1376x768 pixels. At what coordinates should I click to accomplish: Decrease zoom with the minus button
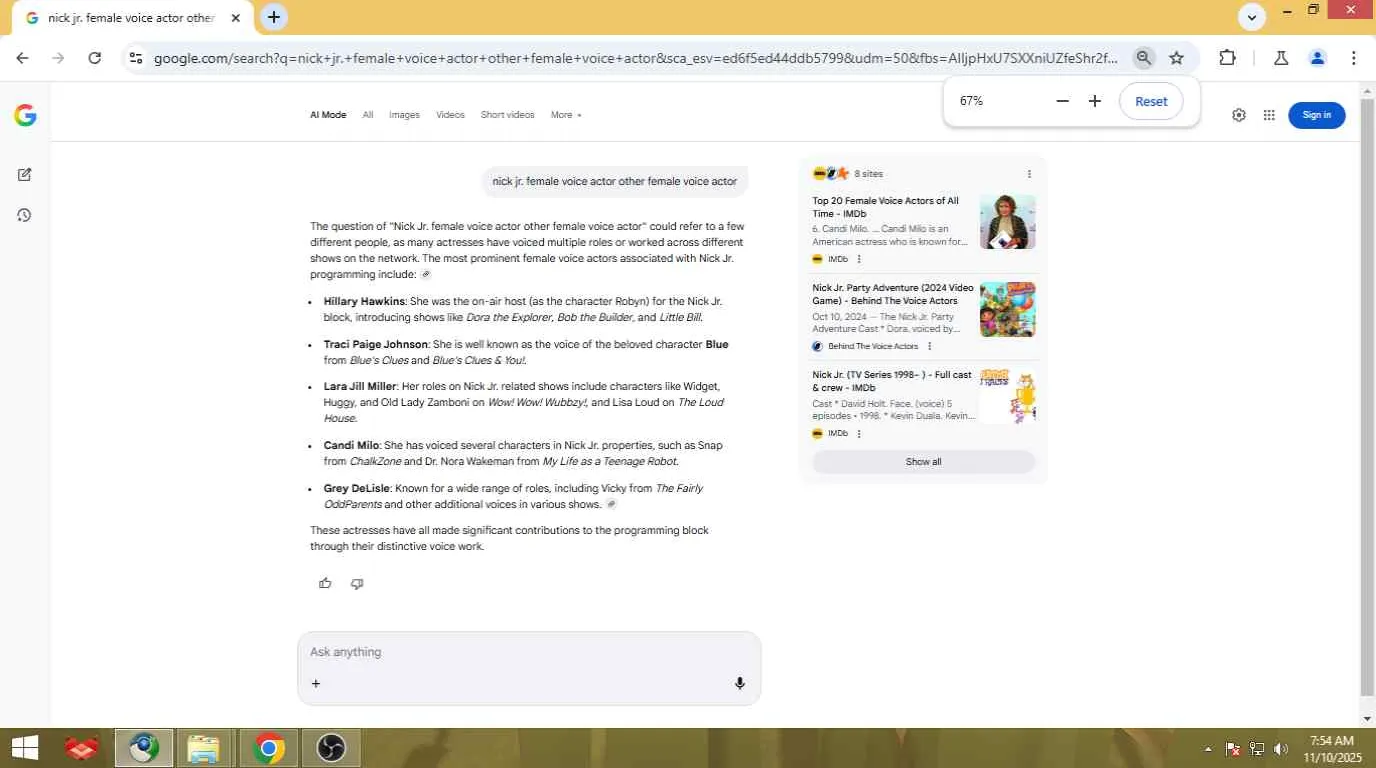(x=1062, y=101)
